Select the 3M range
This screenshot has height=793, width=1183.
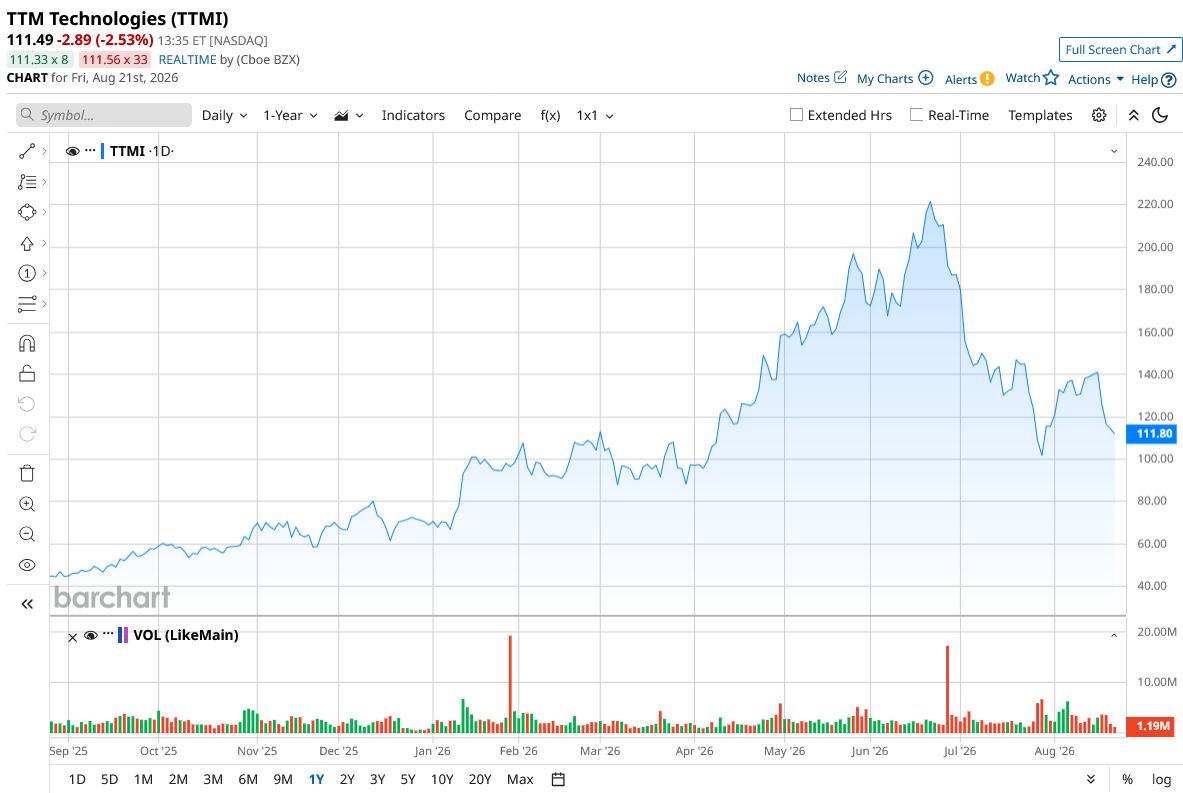[213, 779]
